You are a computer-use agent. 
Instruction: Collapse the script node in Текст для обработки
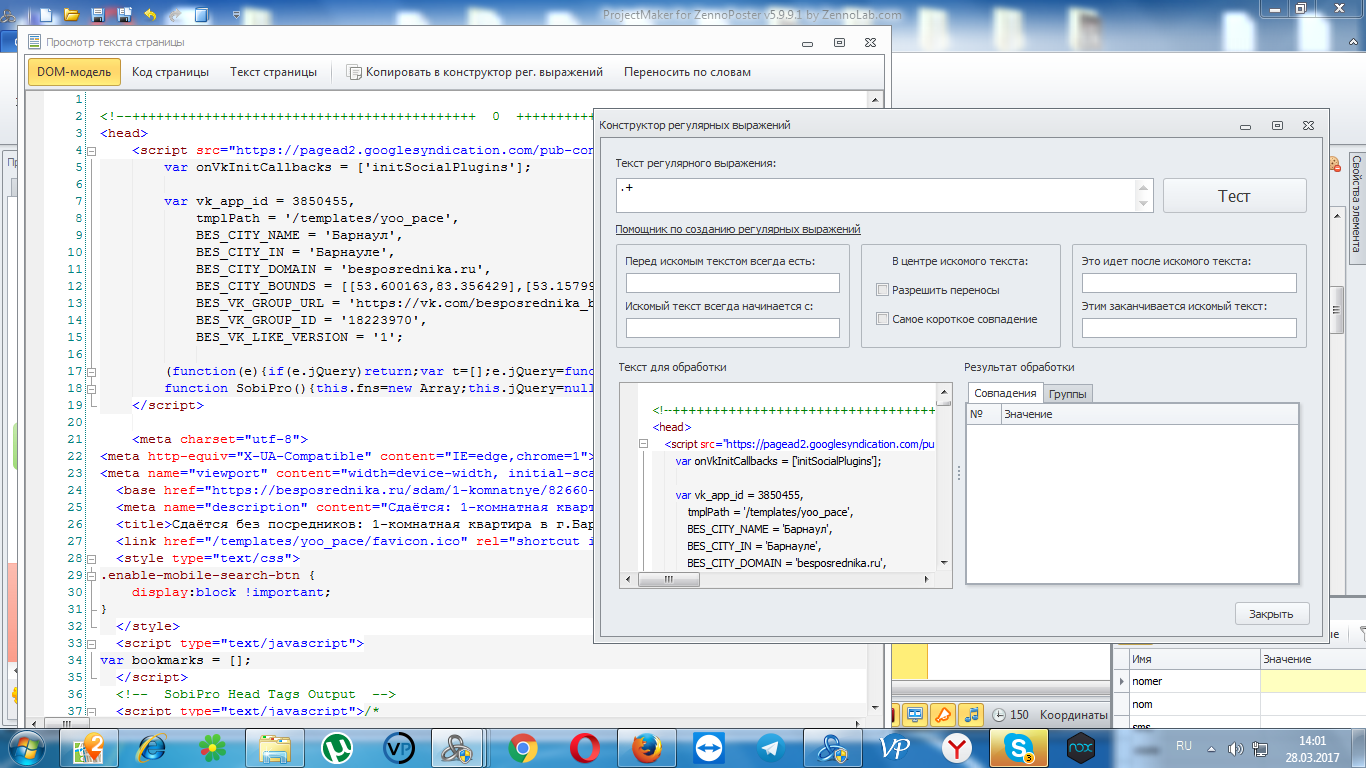coord(642,444)
